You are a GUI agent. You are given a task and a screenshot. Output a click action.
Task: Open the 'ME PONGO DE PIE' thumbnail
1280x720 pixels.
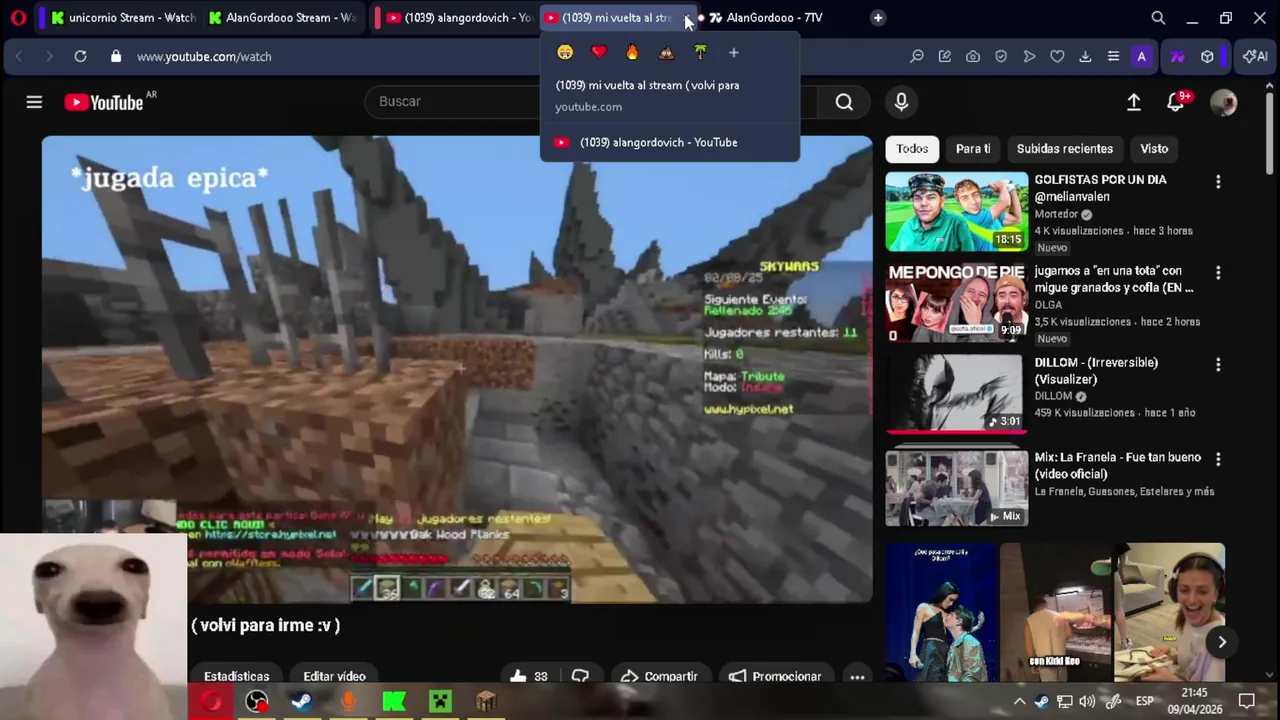(x=956, y=303)
